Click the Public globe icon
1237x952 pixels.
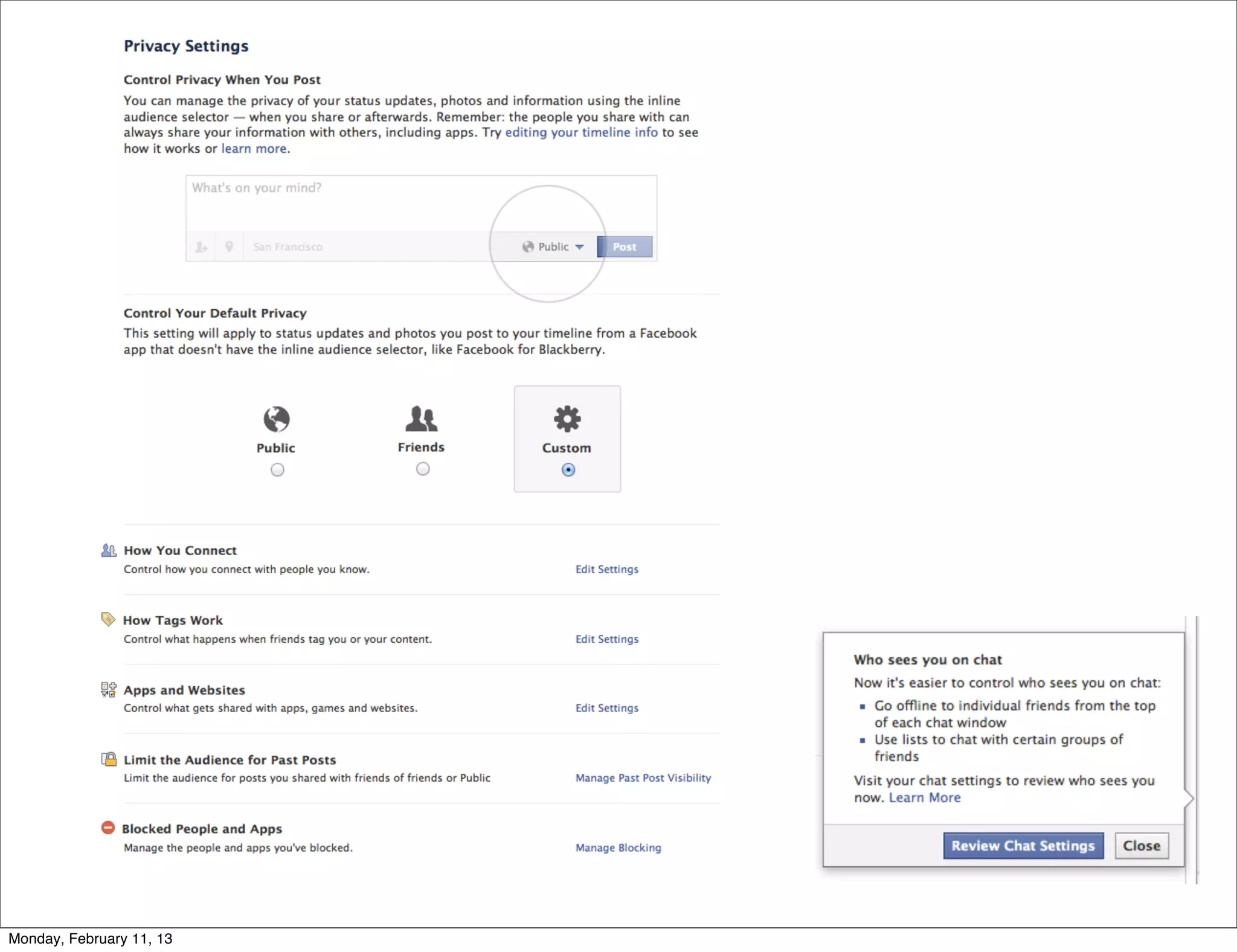(x=277, y=419)
